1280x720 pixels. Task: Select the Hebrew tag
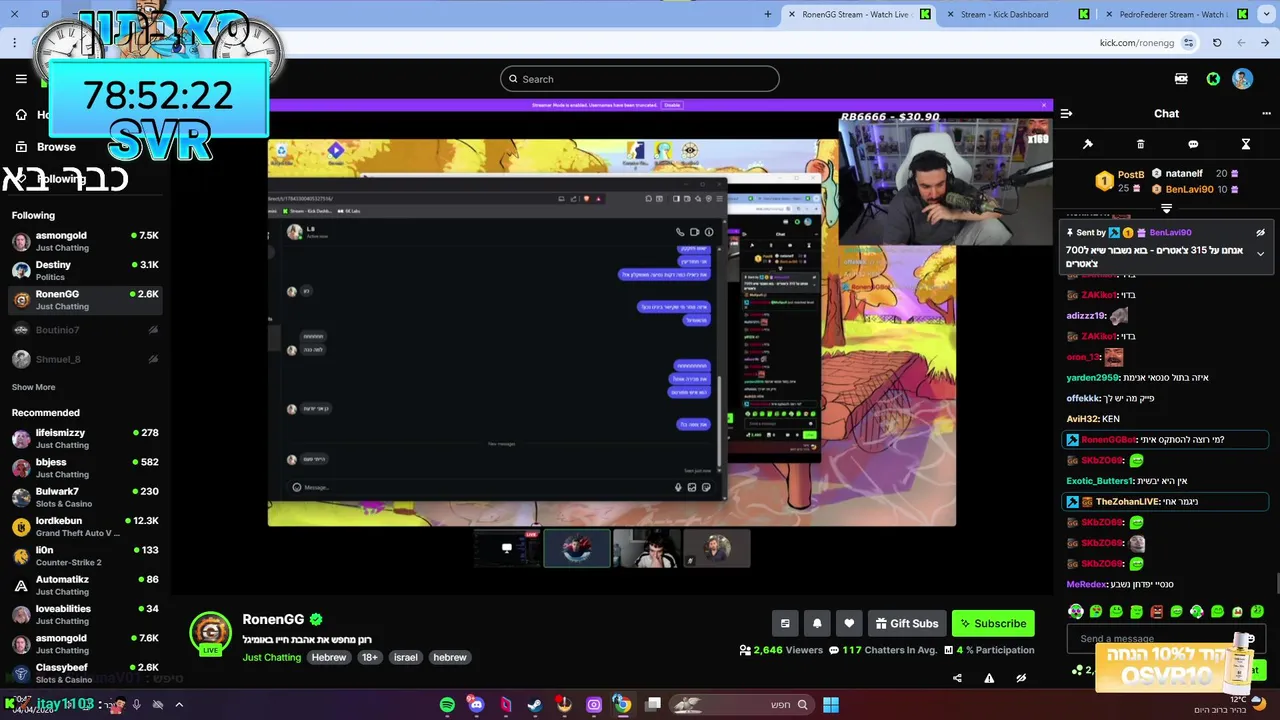pyautogui.click(x=328, y=657)
